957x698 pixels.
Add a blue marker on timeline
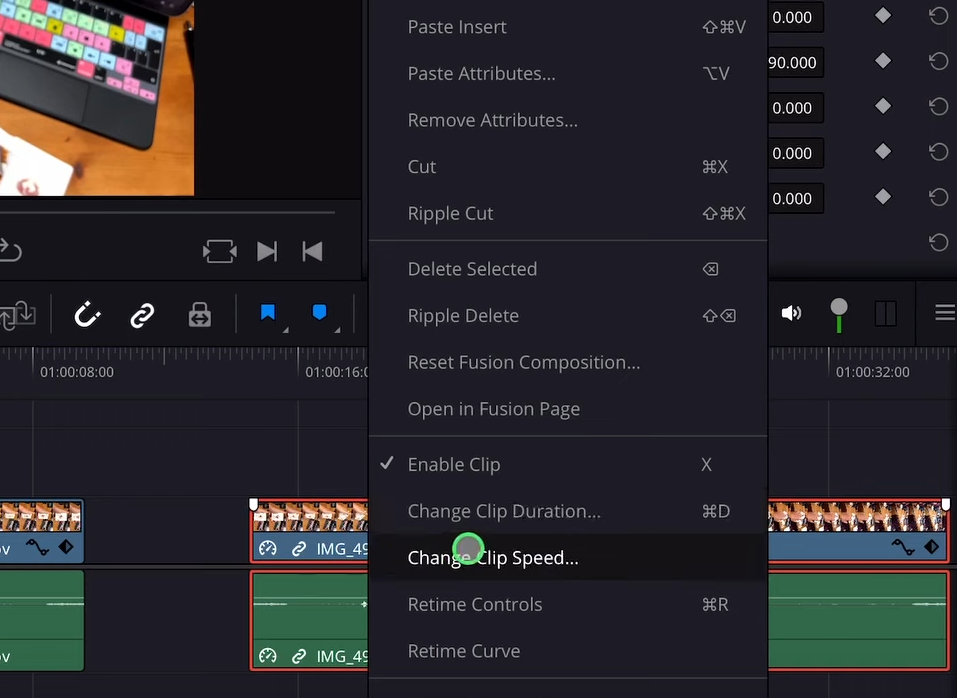[x=319, y=312]
